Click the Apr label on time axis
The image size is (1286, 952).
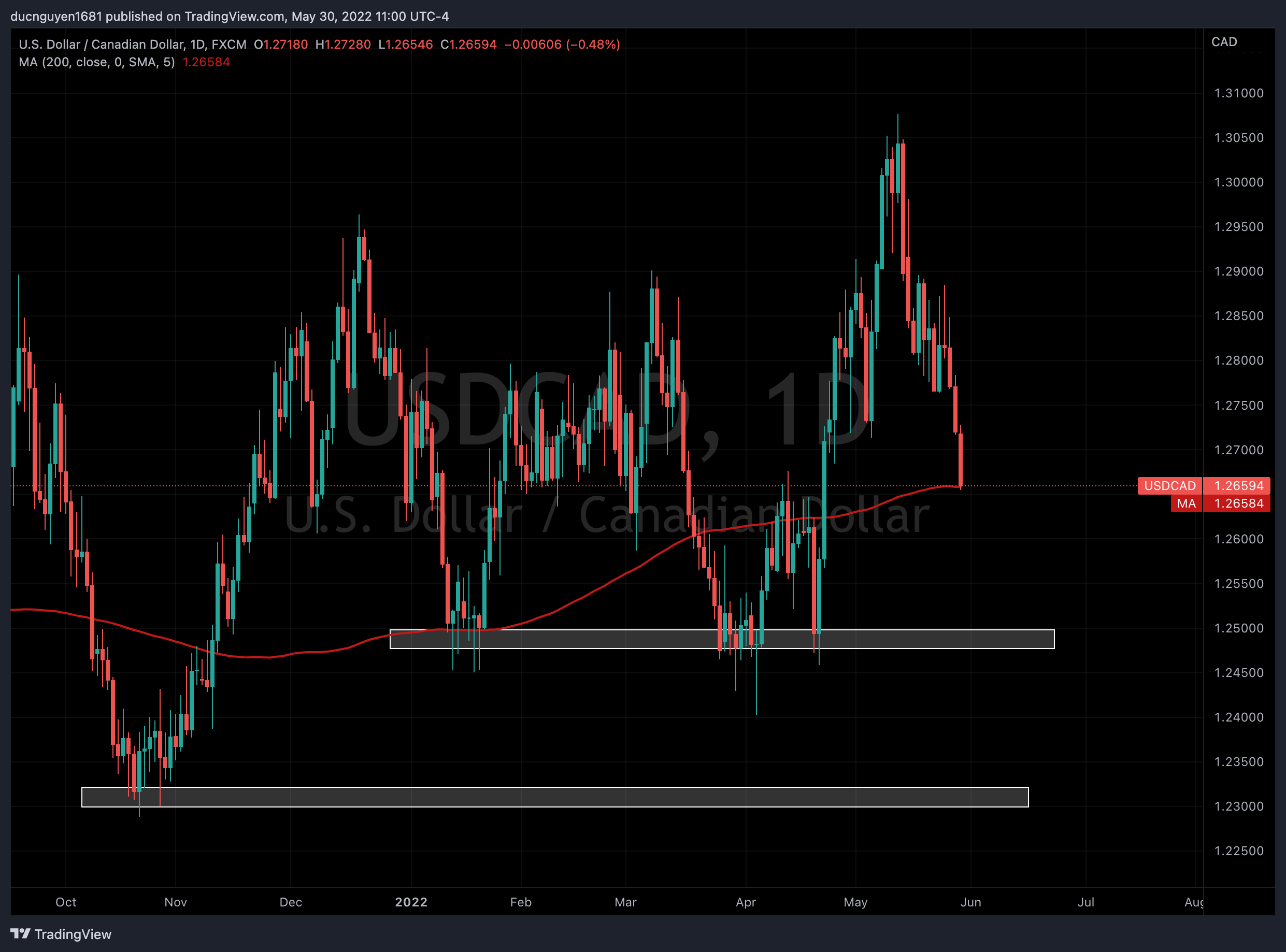(746, 902)
